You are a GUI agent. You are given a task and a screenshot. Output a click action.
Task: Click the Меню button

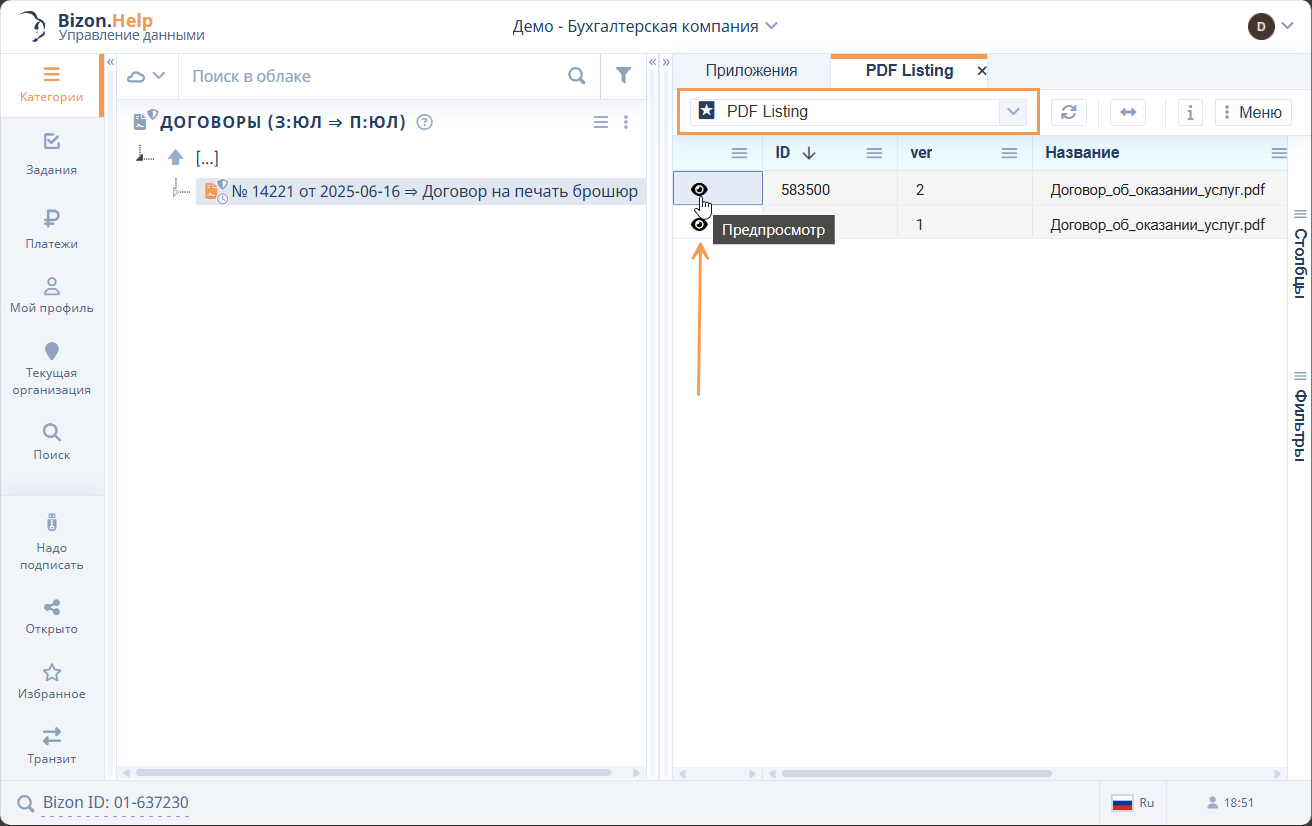coord(1251,112)
